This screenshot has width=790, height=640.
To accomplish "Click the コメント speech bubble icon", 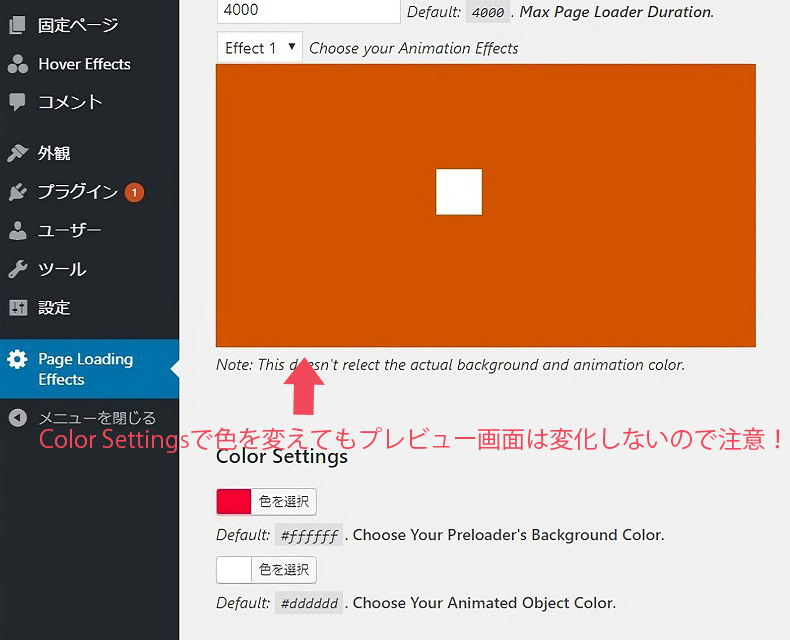I will (x=17, y=102).
